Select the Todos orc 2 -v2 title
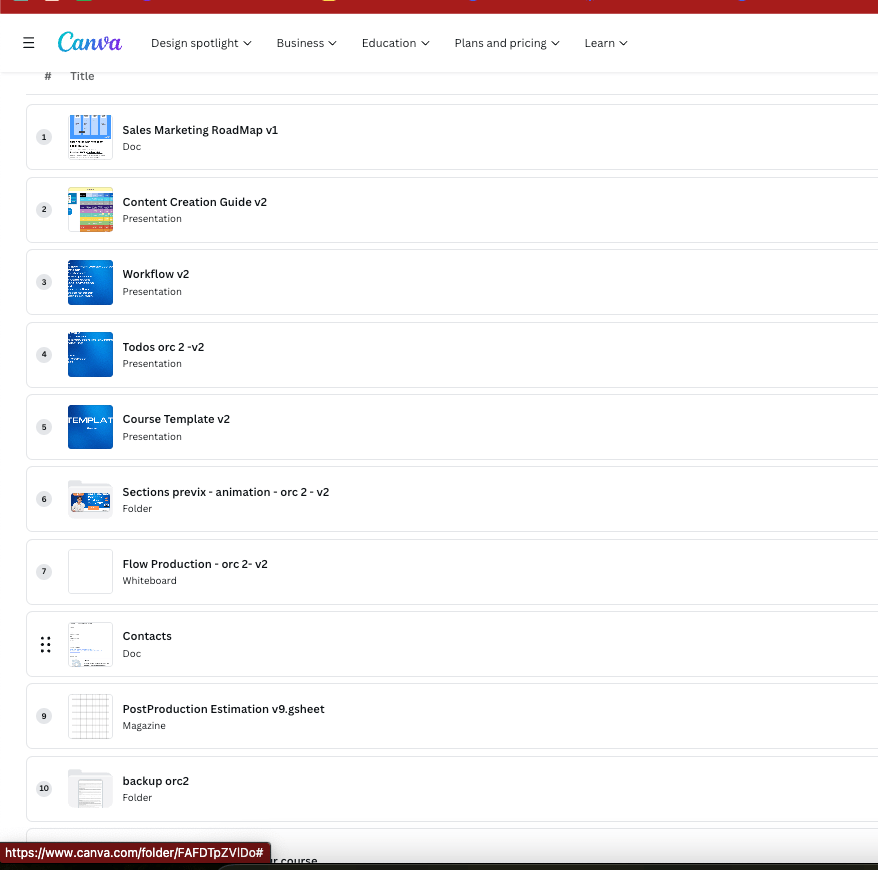Screen dimensions: 878x870 163,347
